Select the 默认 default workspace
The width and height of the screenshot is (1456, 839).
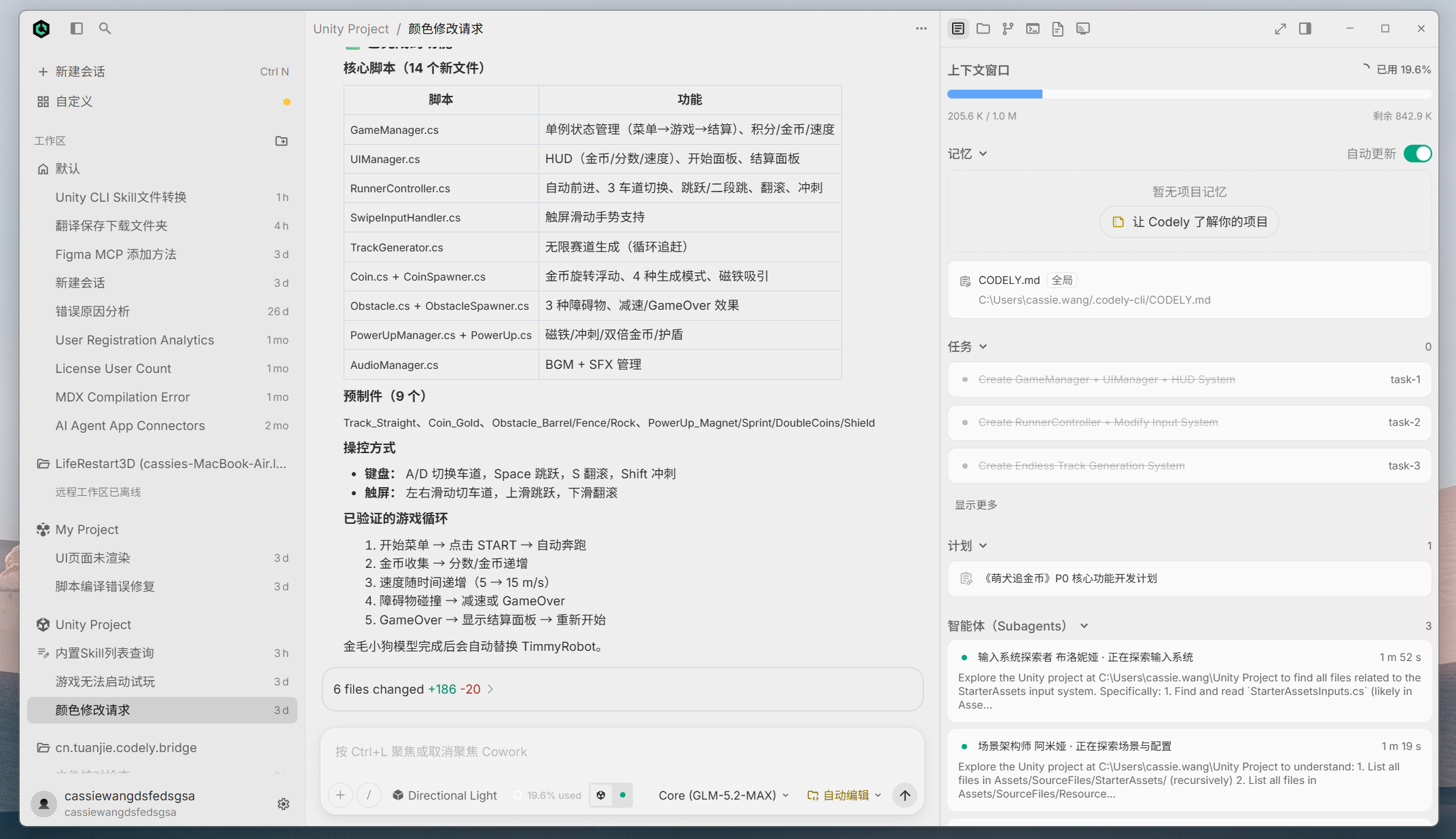coord(162,168)
